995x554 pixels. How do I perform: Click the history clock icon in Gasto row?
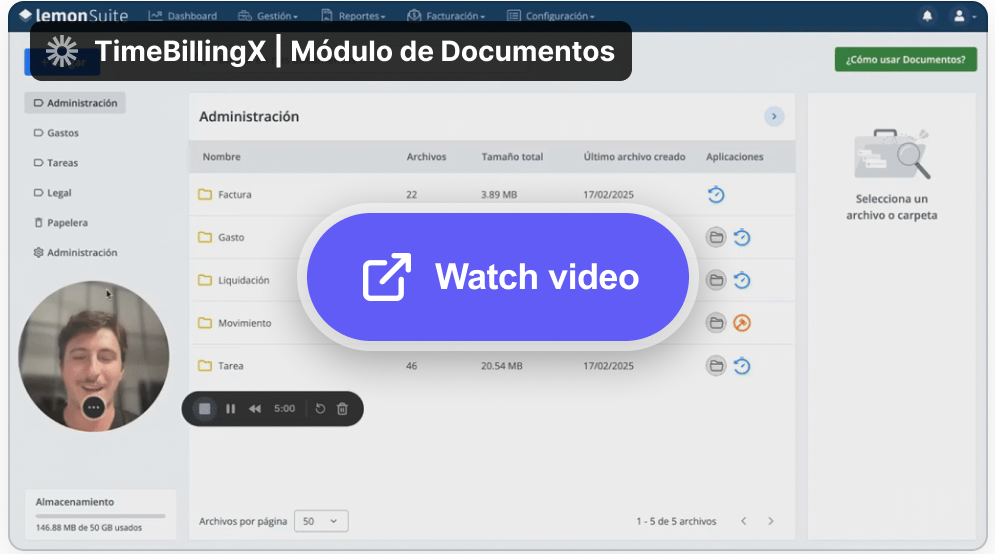pos(742,237)
